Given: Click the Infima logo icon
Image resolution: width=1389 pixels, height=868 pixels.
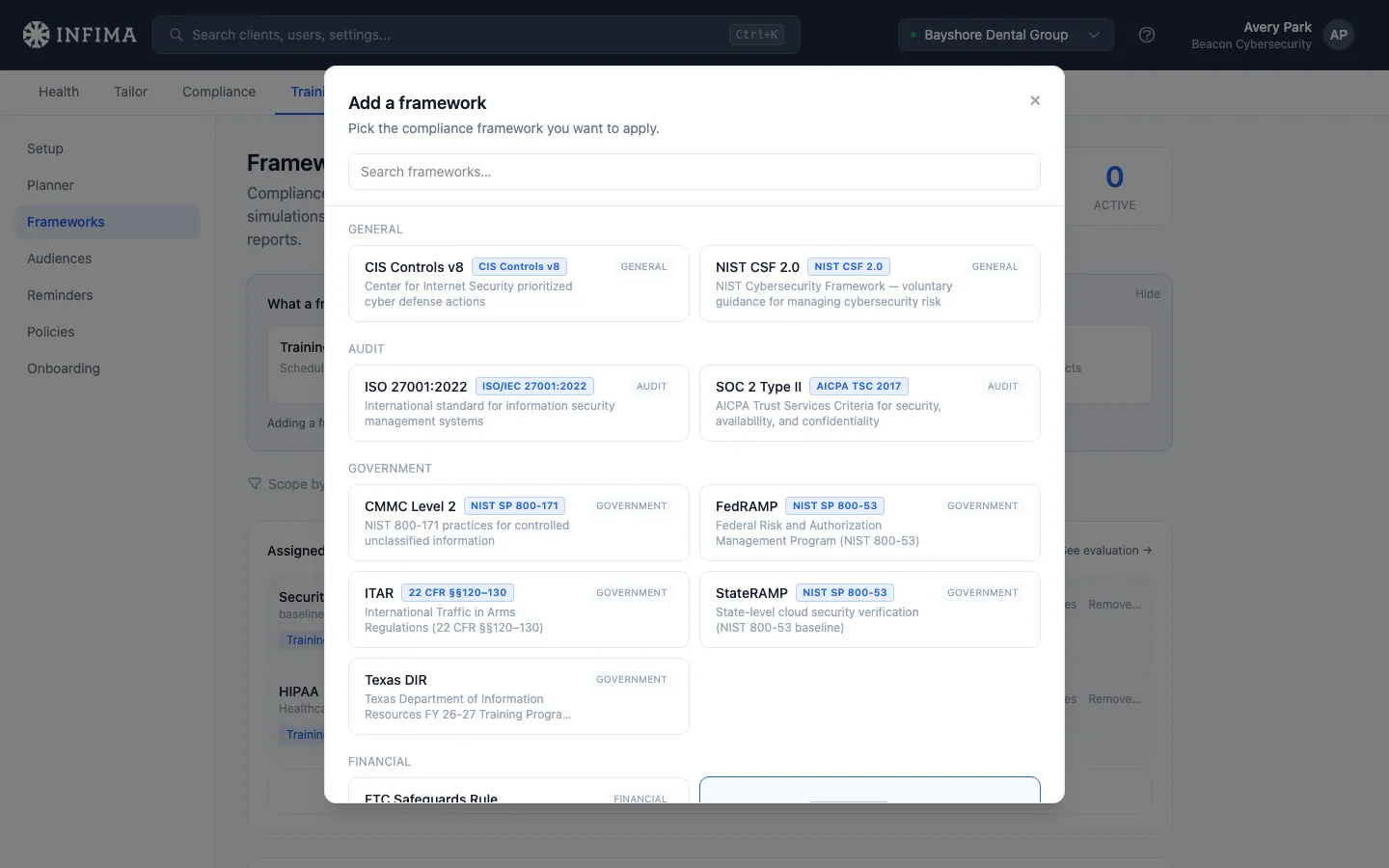Looking at the screenshot, I should tap(36, 35).
